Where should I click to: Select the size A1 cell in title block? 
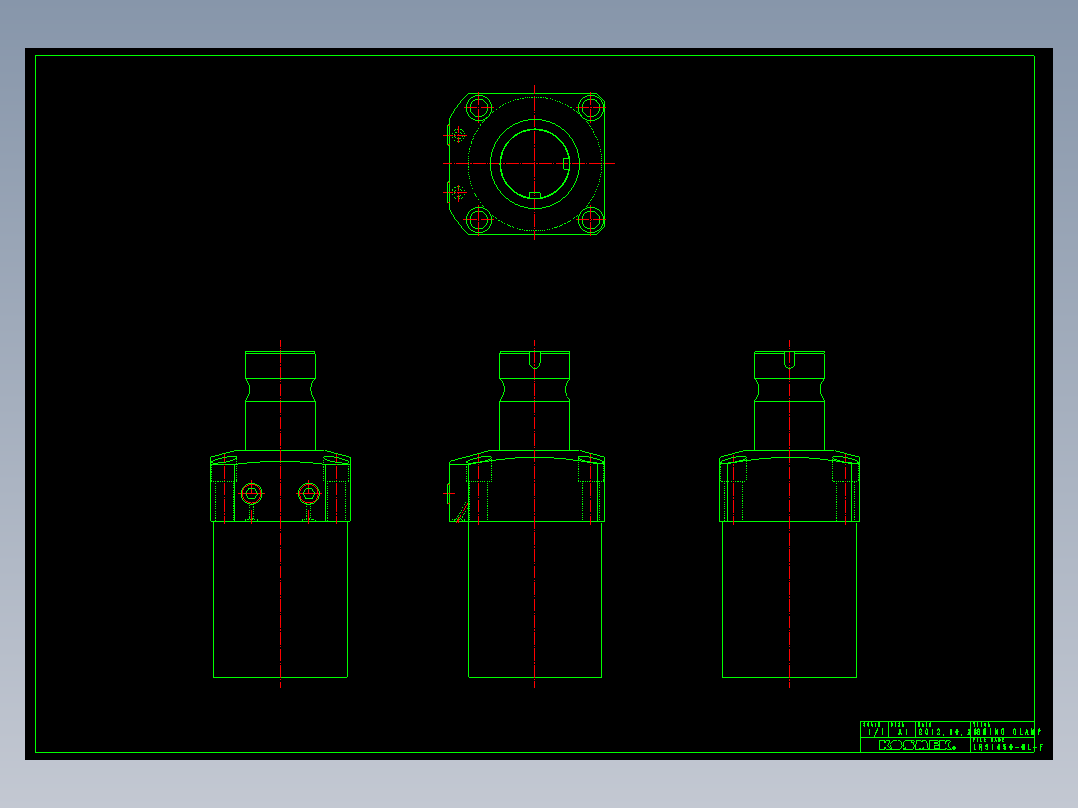[902, 730]
